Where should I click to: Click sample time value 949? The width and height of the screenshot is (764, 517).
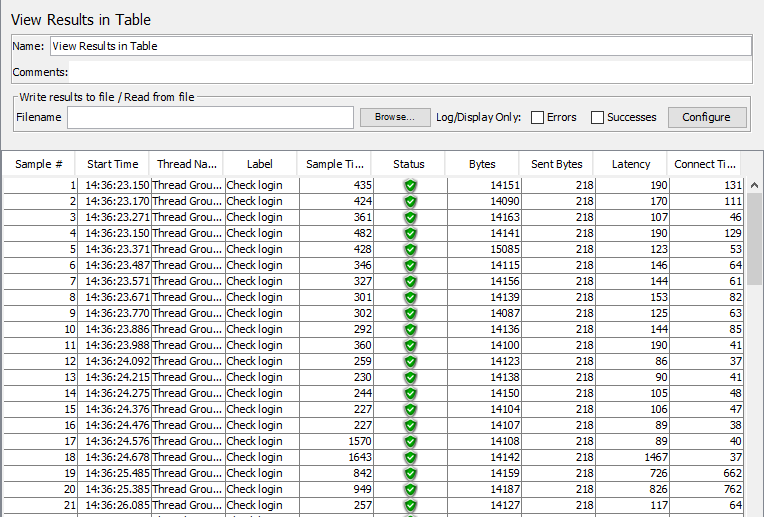click(363, 489)
